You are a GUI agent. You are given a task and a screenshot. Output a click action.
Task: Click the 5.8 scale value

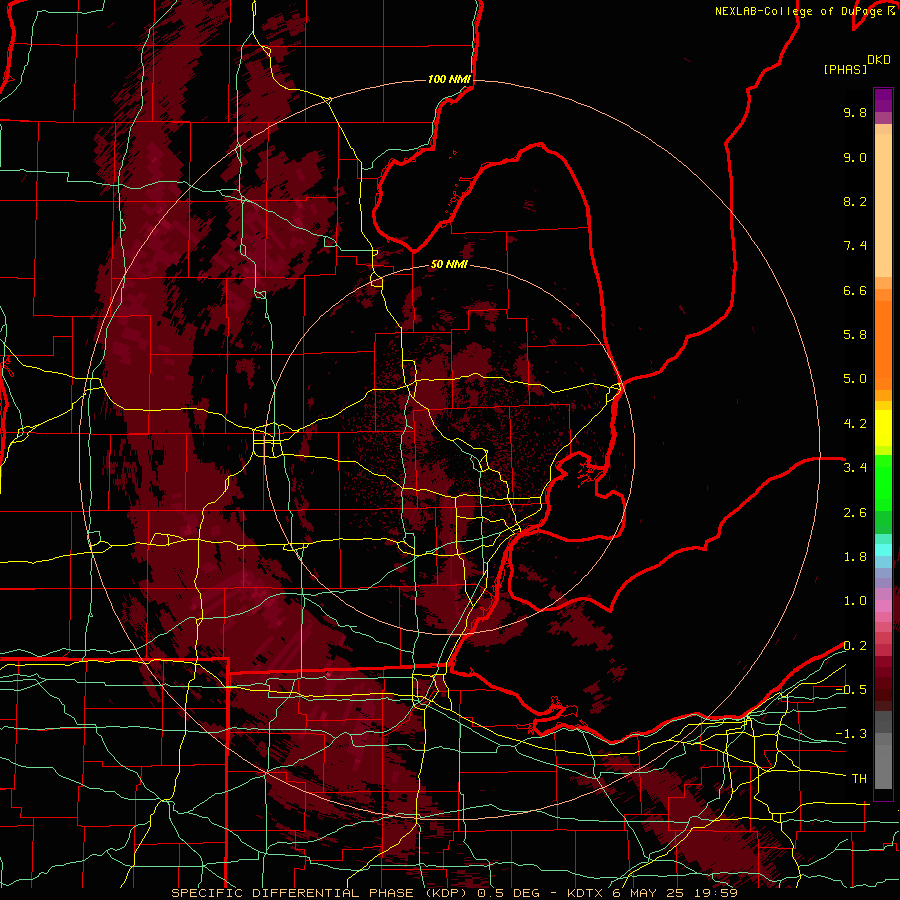[x=855, y=335]
